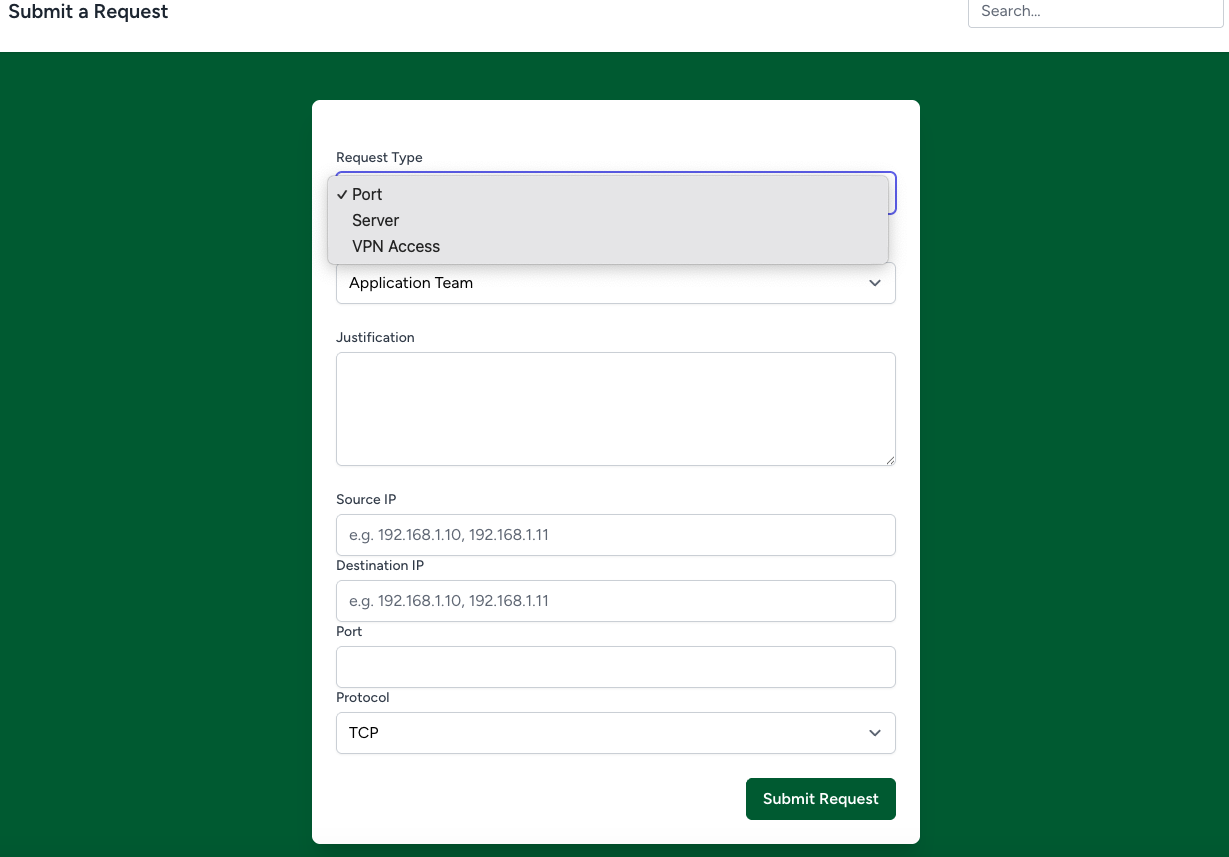Click the Protocol field label
1229x857 pixels.
pyautogui.click(x=362, y=698)
